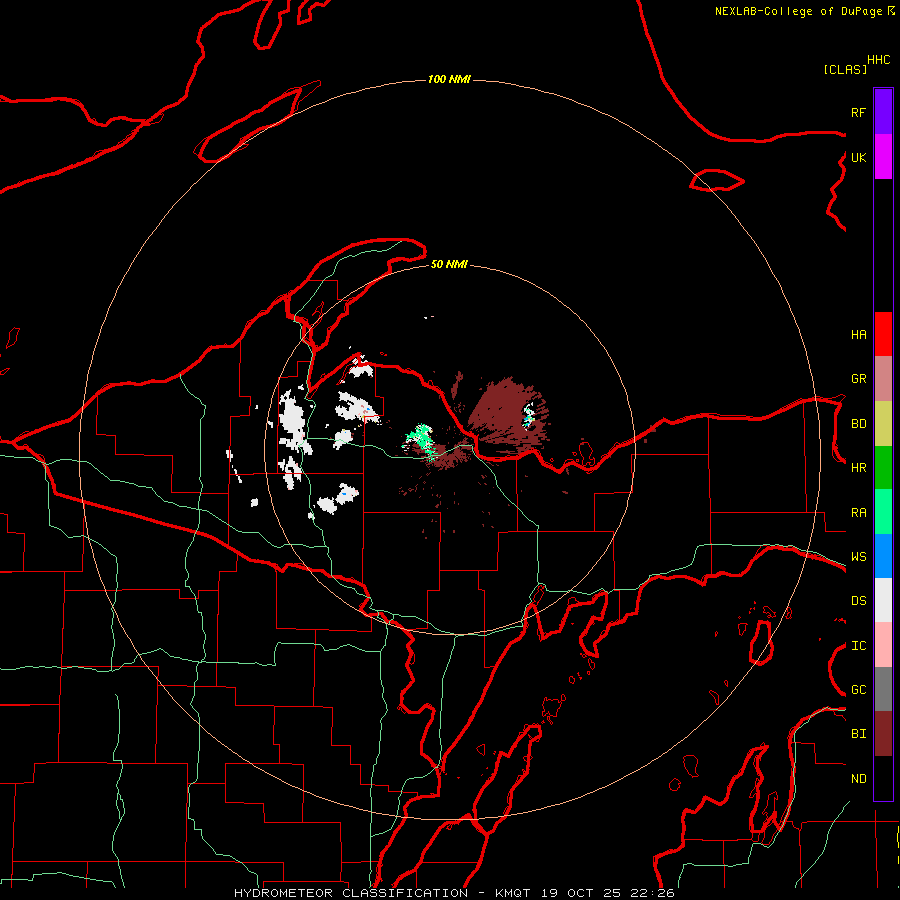Click the '19 OCT 25' date text
Image resolution: width=900 pixels, height=900 pixels.
[581, 893]
